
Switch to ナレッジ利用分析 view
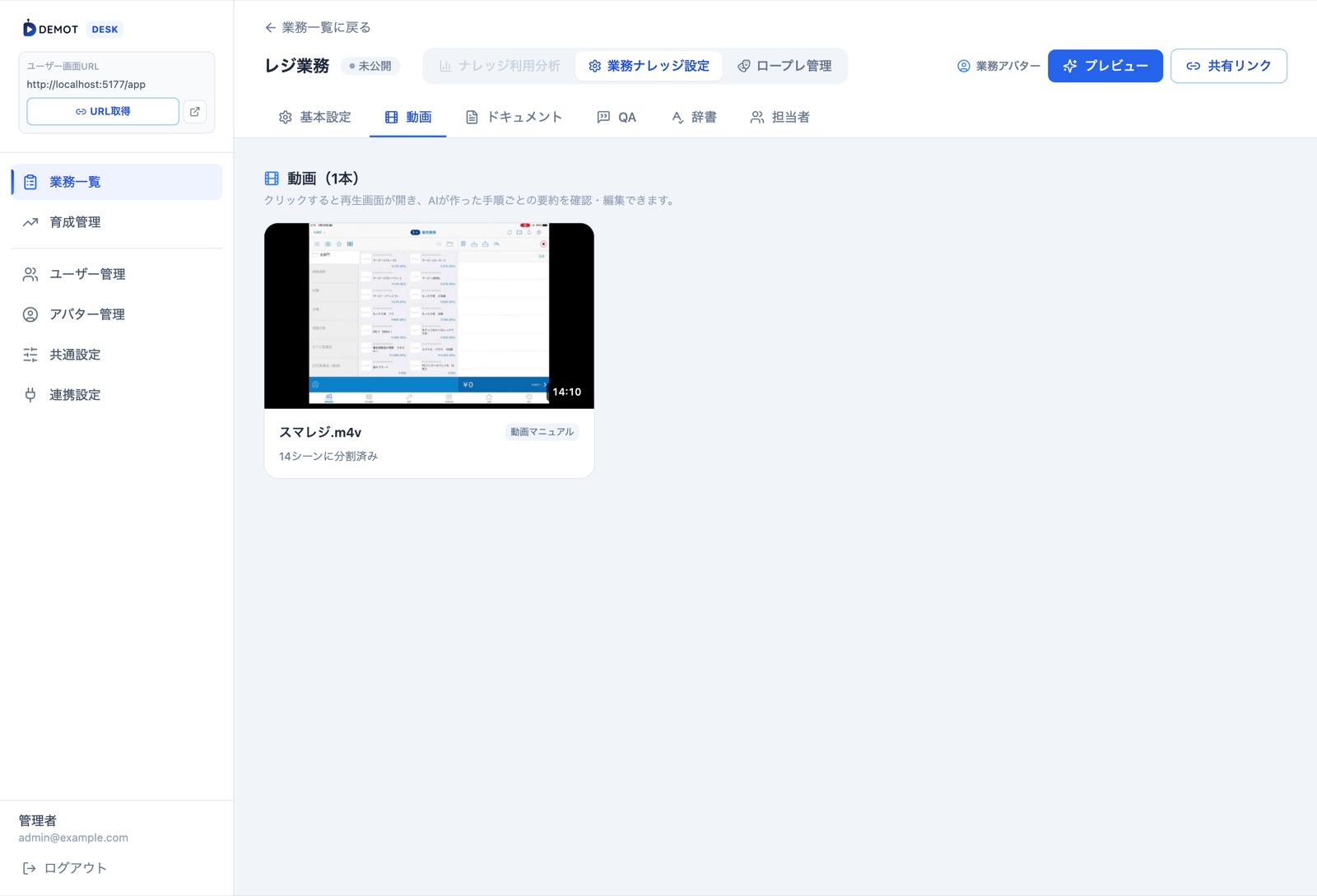[500, 66]
